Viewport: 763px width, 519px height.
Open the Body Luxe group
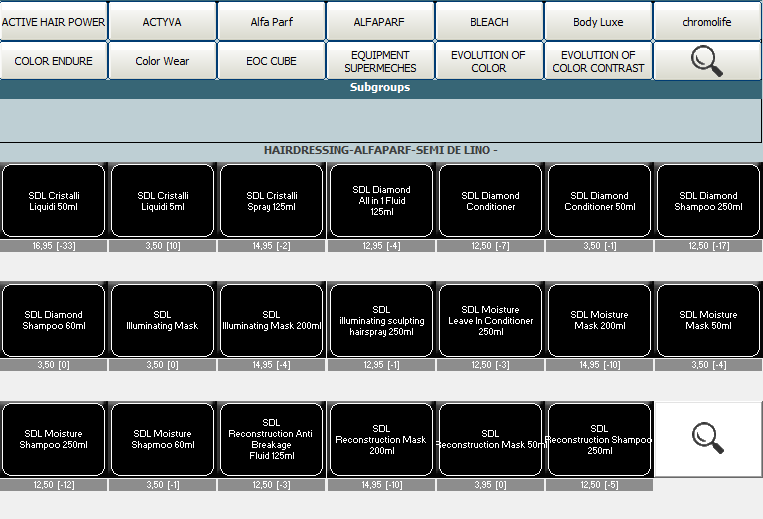click(x=598, y=22)
